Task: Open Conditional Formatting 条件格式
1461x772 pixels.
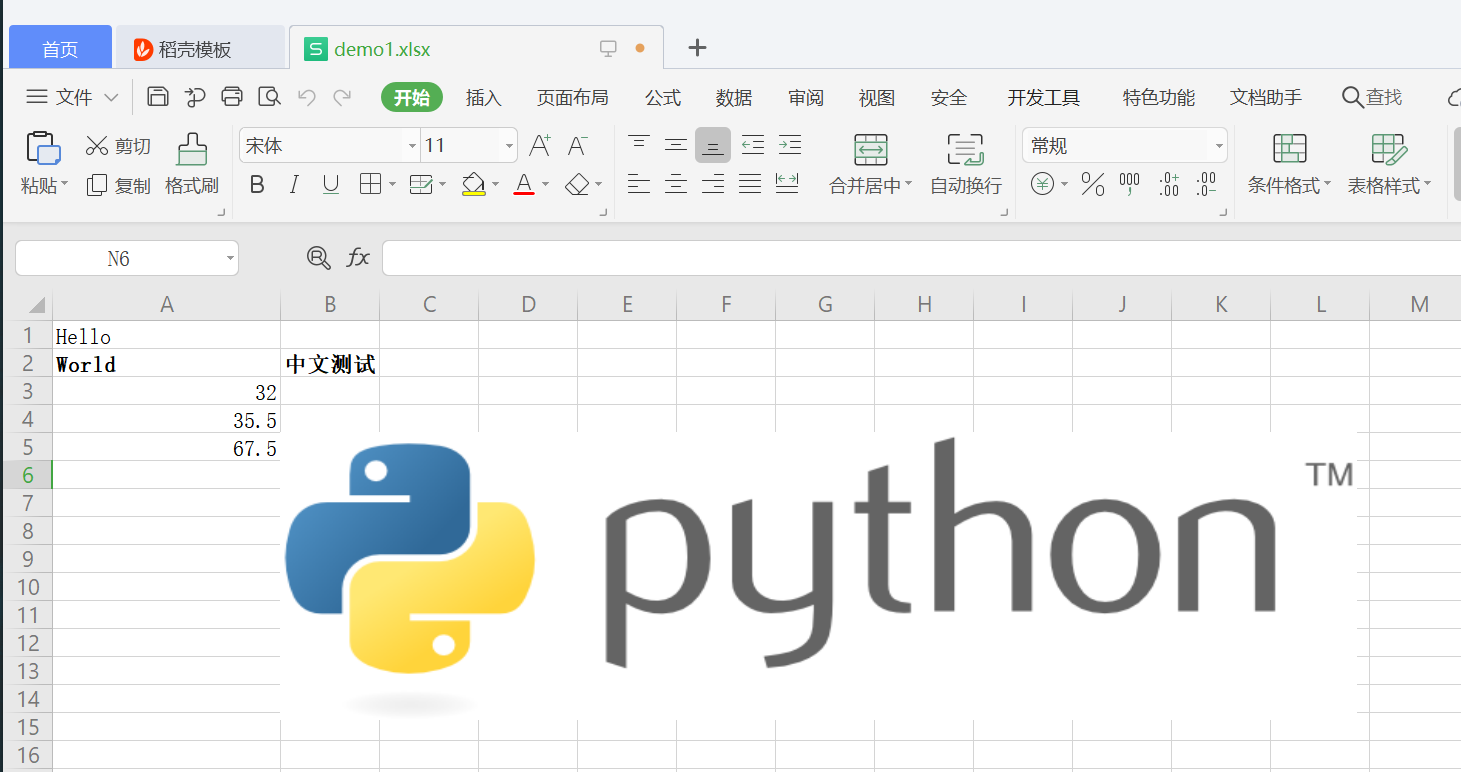Action: pyautogui.click(x=1289, y=165)
